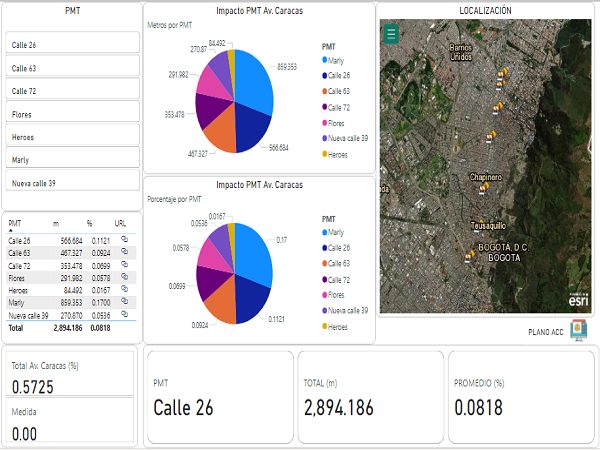600x450 pixels.
Task: Sort the table by the % column header
Action: pos(89,223)
